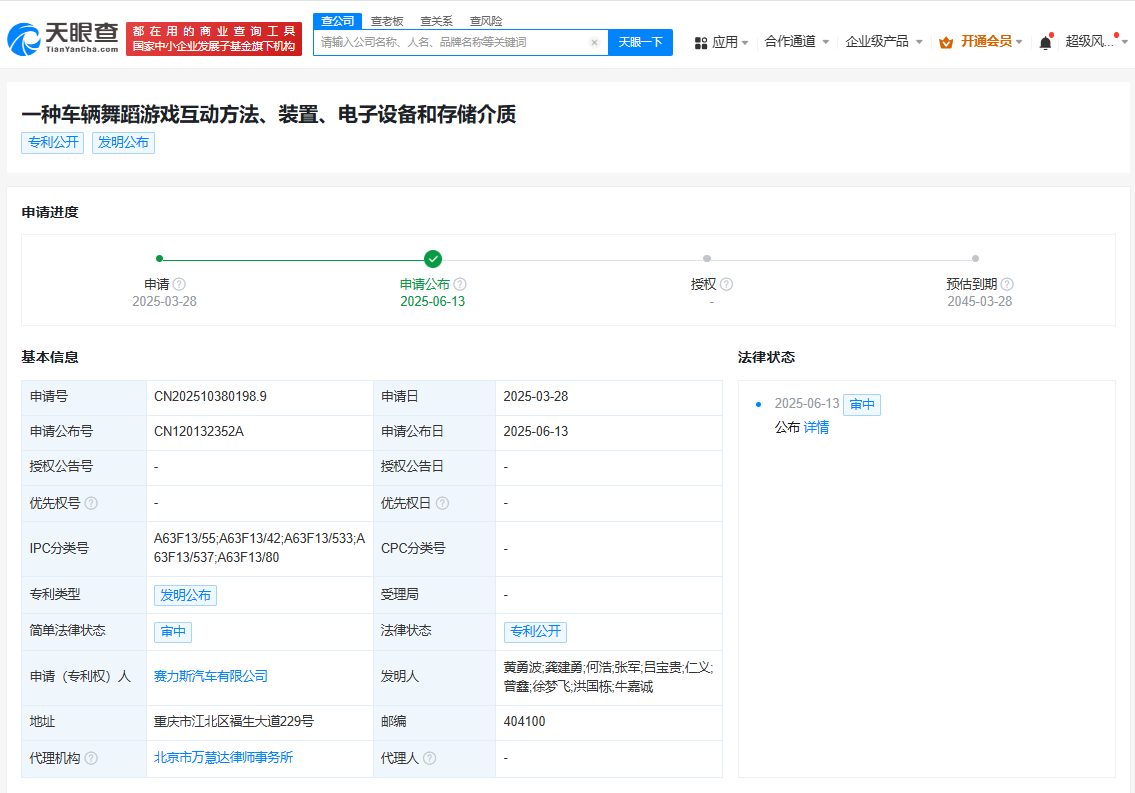1135x793 pixels.
Task: Click help icon next to 授权 step
Action: click(x=726, y=284)
